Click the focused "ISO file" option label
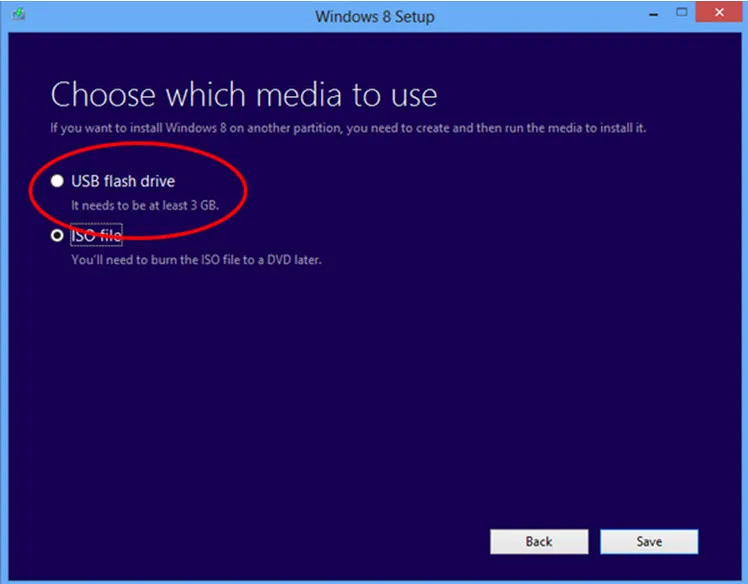748x584 pixels. pos(96,236)
